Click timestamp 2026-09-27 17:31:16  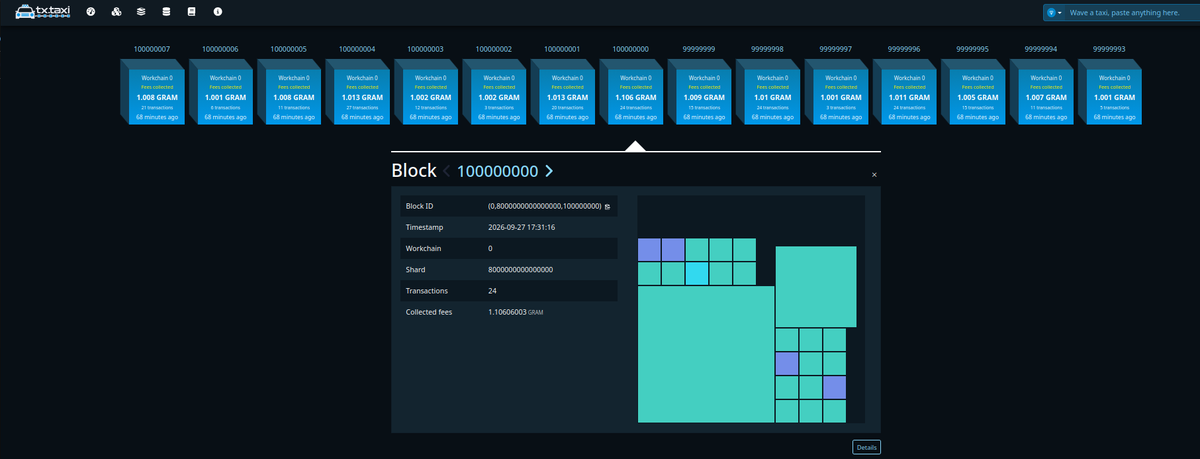coord(521,227)
